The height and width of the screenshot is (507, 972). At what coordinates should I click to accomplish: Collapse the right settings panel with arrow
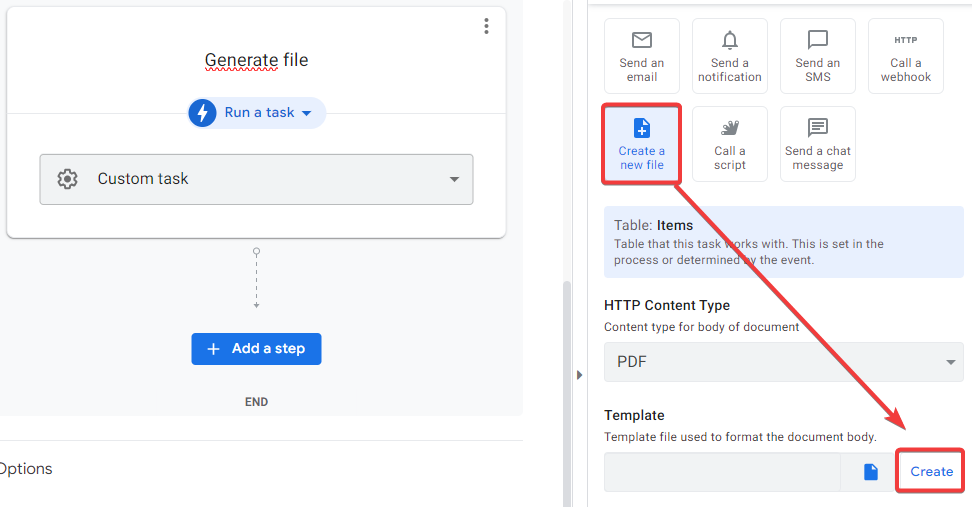coord(579,375)
